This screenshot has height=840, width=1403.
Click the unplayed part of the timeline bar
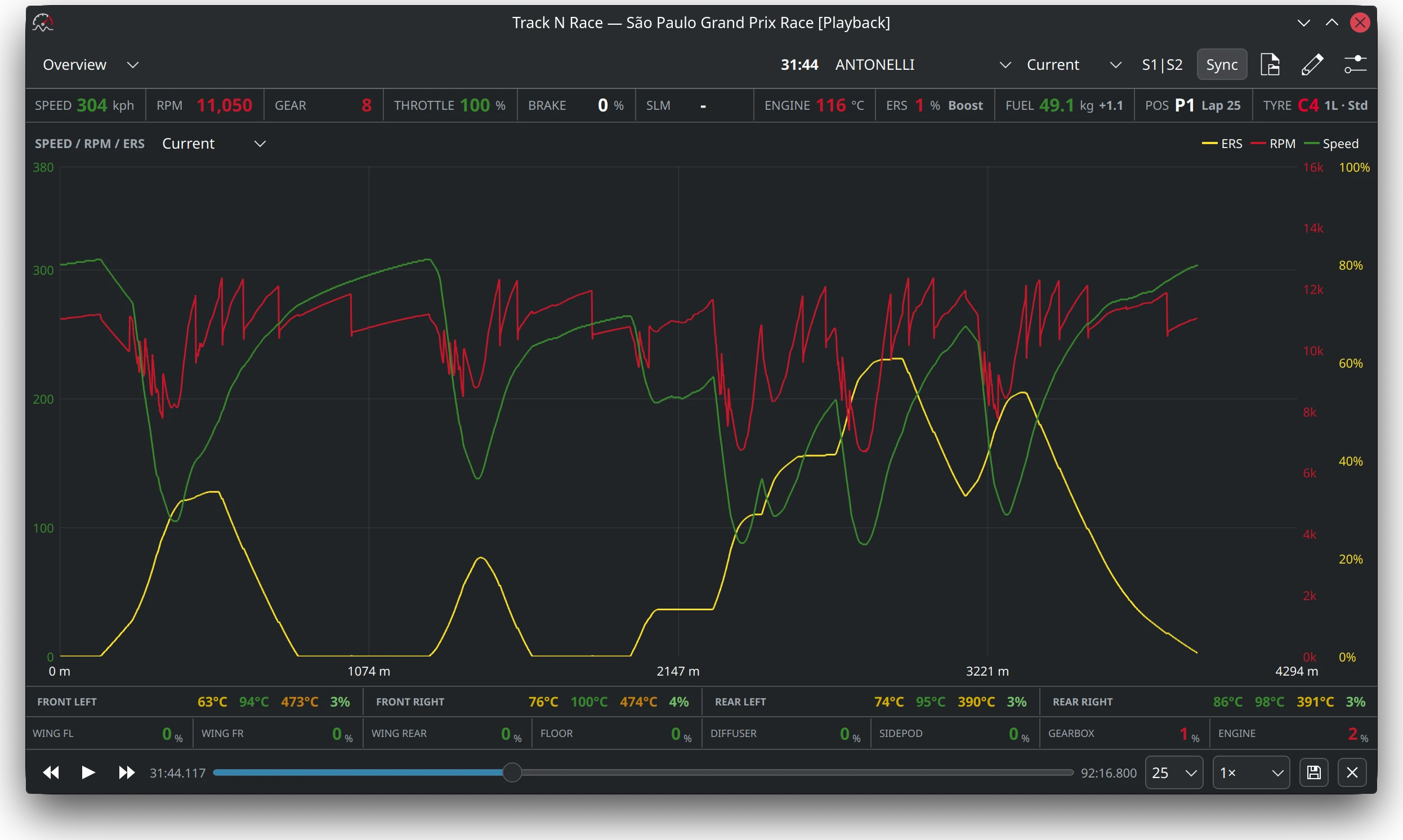pyautogui.click(x=797, y=772)
